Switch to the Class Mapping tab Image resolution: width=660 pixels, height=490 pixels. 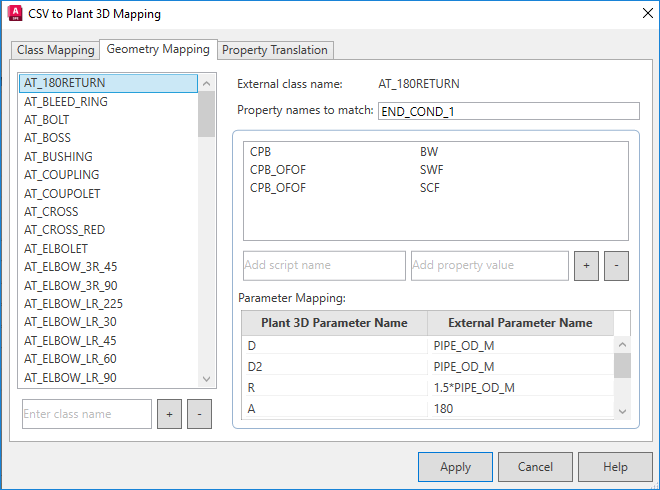[x=55, y=50]
